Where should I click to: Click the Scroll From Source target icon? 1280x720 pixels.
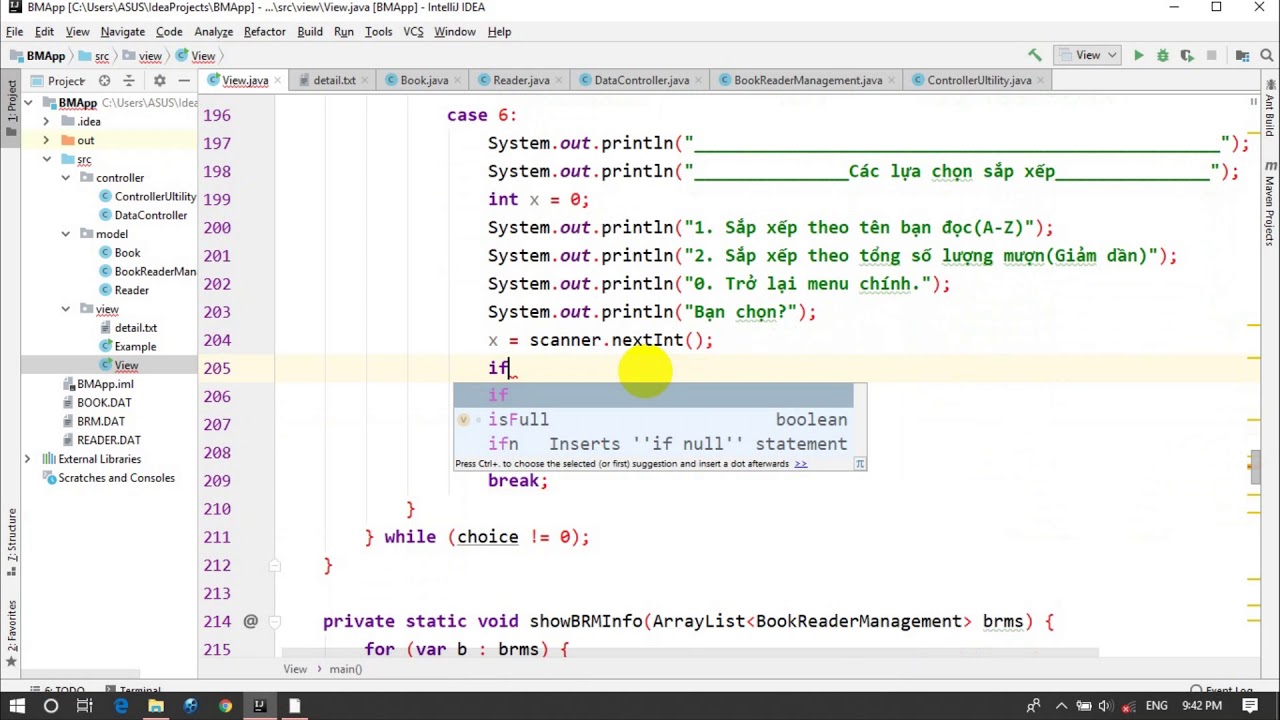104,80
